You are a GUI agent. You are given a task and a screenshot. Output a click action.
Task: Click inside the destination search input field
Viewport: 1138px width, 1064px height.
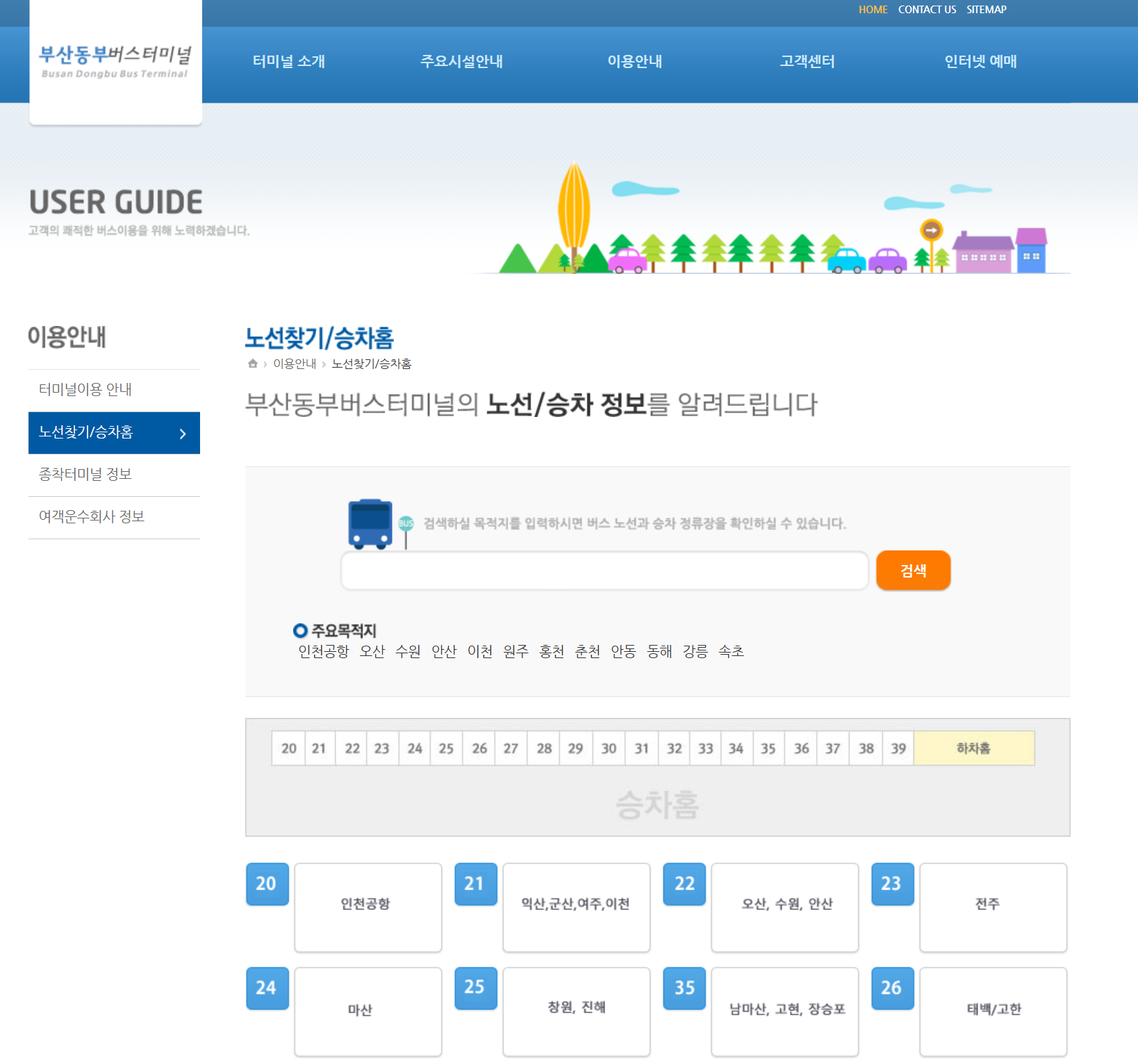603,570
